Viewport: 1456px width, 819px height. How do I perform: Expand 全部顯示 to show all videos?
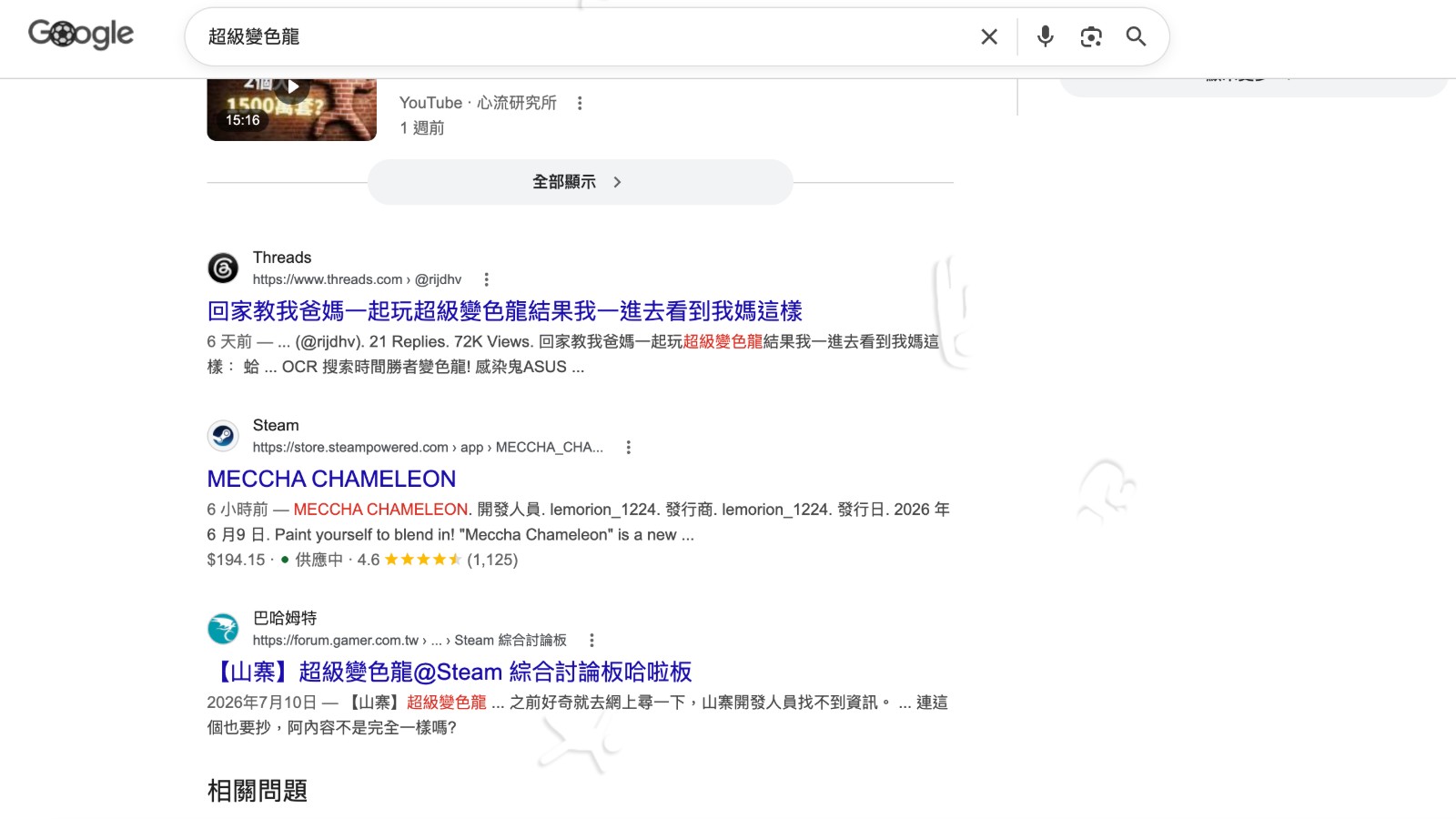tap(580, 182)
